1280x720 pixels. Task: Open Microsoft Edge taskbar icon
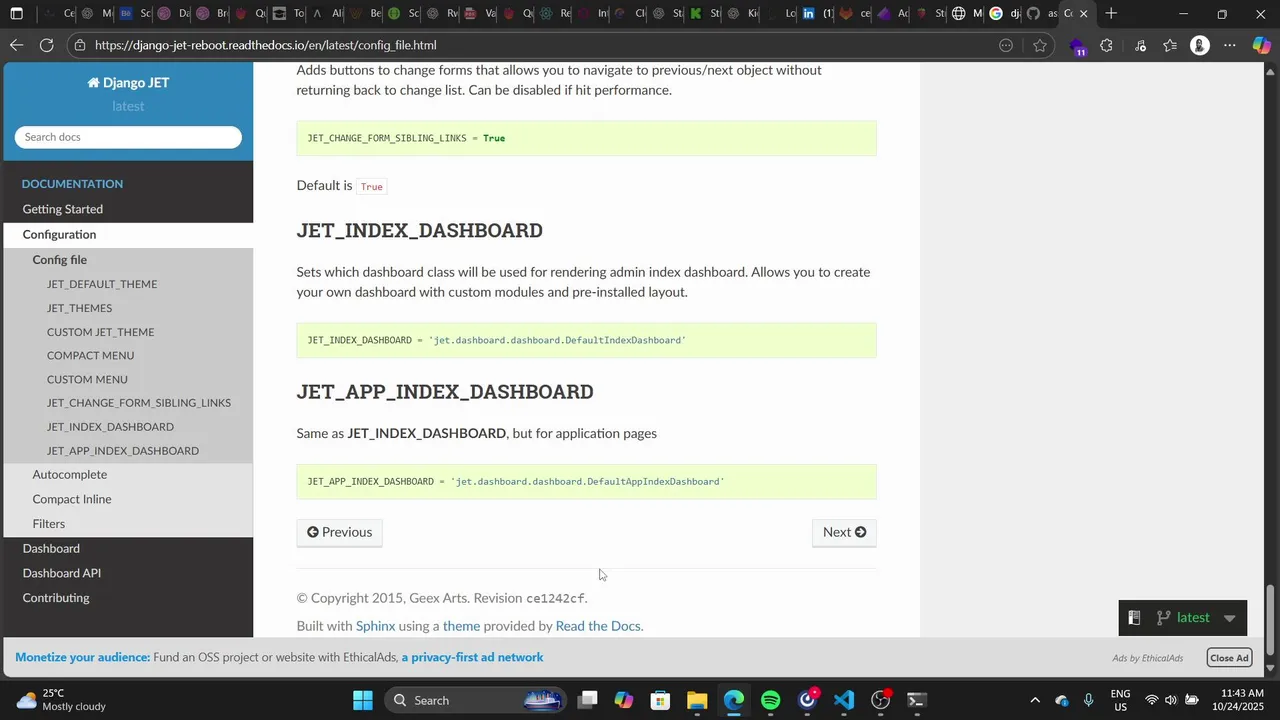click(x=734, y=700)
